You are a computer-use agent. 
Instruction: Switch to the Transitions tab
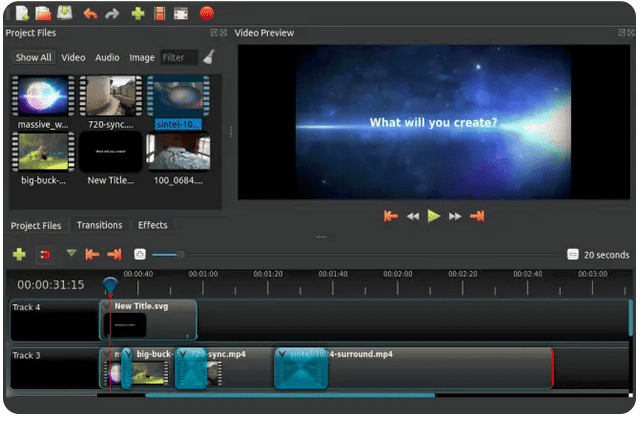tap(99, 225)
